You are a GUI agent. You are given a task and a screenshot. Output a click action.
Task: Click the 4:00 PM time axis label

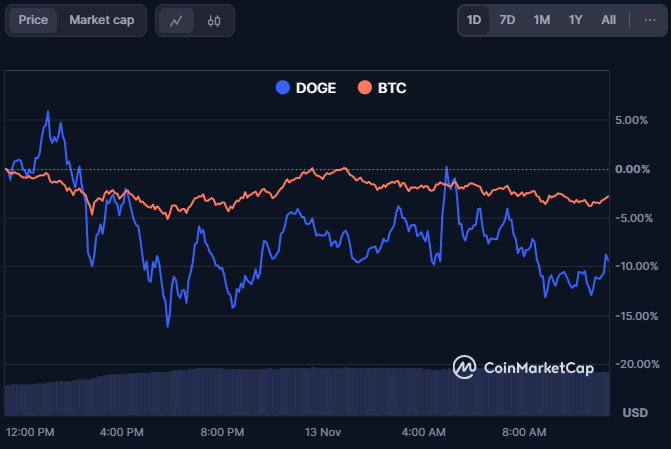(122, 432)
